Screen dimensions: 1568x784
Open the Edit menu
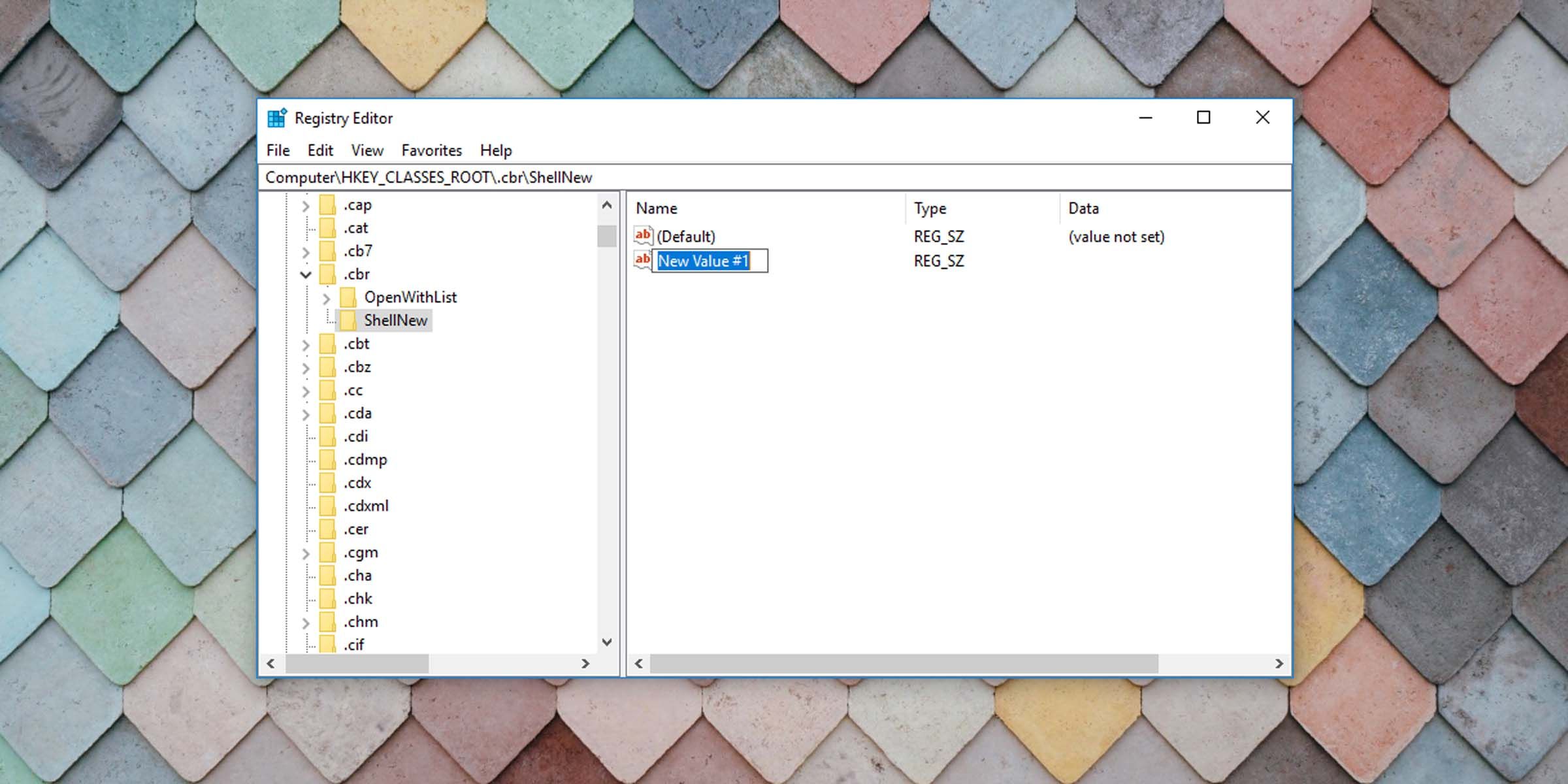pos(320,150)
